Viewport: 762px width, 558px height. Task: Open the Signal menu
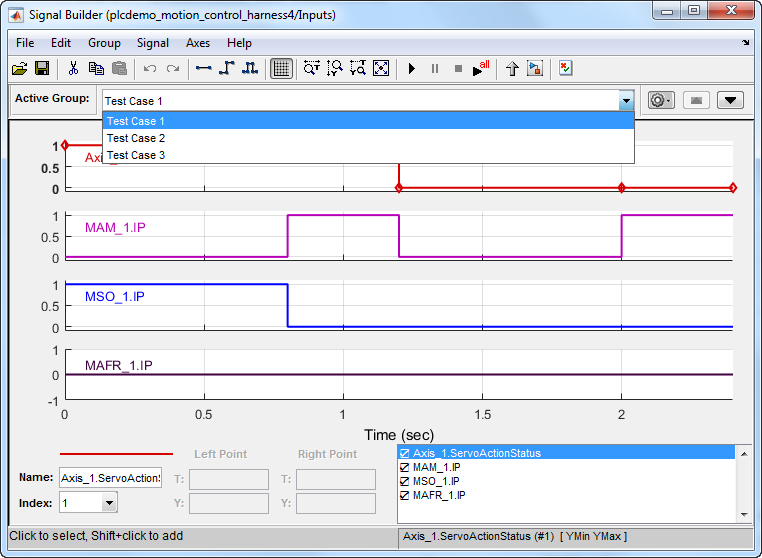153,43
